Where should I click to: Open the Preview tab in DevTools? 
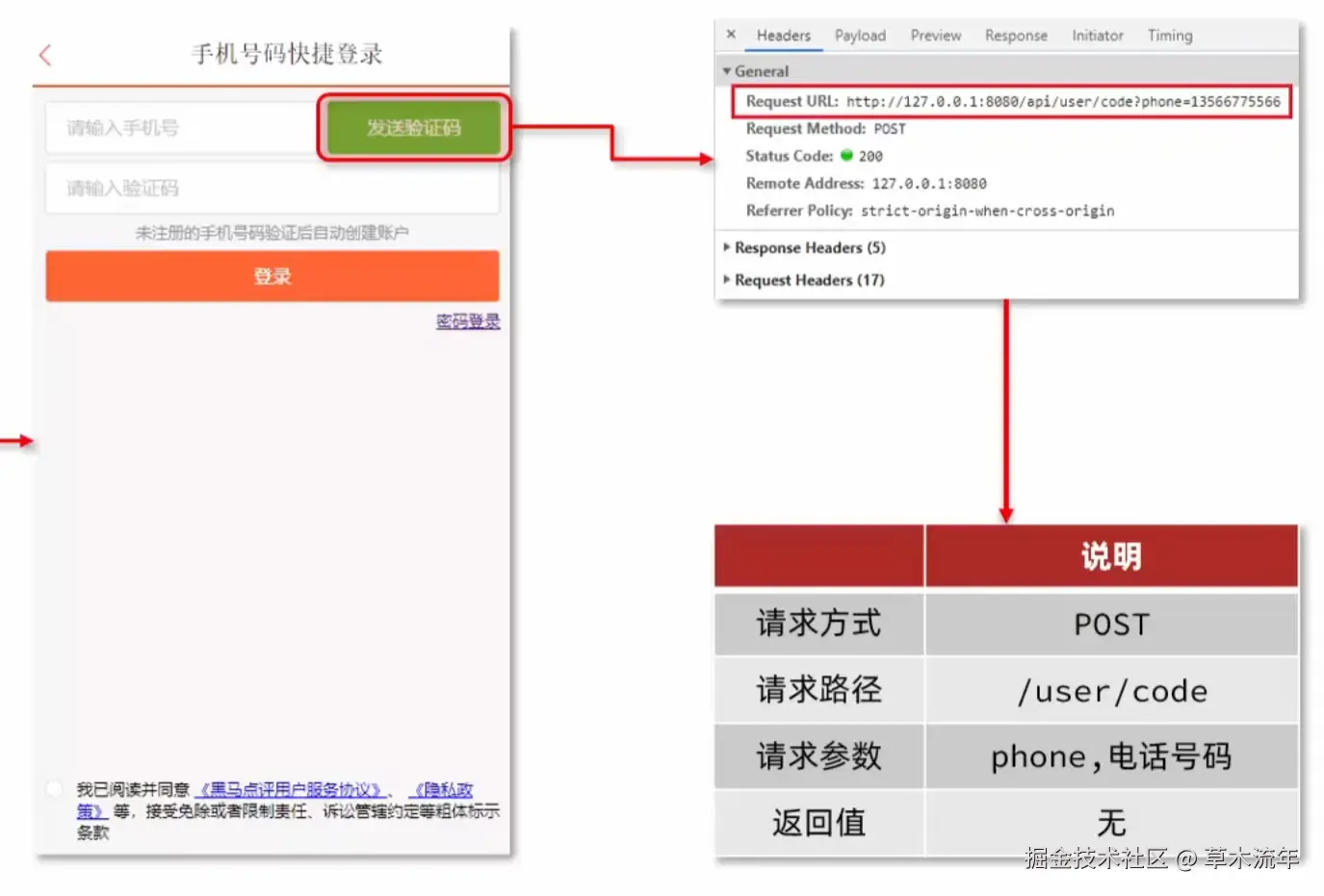pyautogui.click(x=935, y=35)
